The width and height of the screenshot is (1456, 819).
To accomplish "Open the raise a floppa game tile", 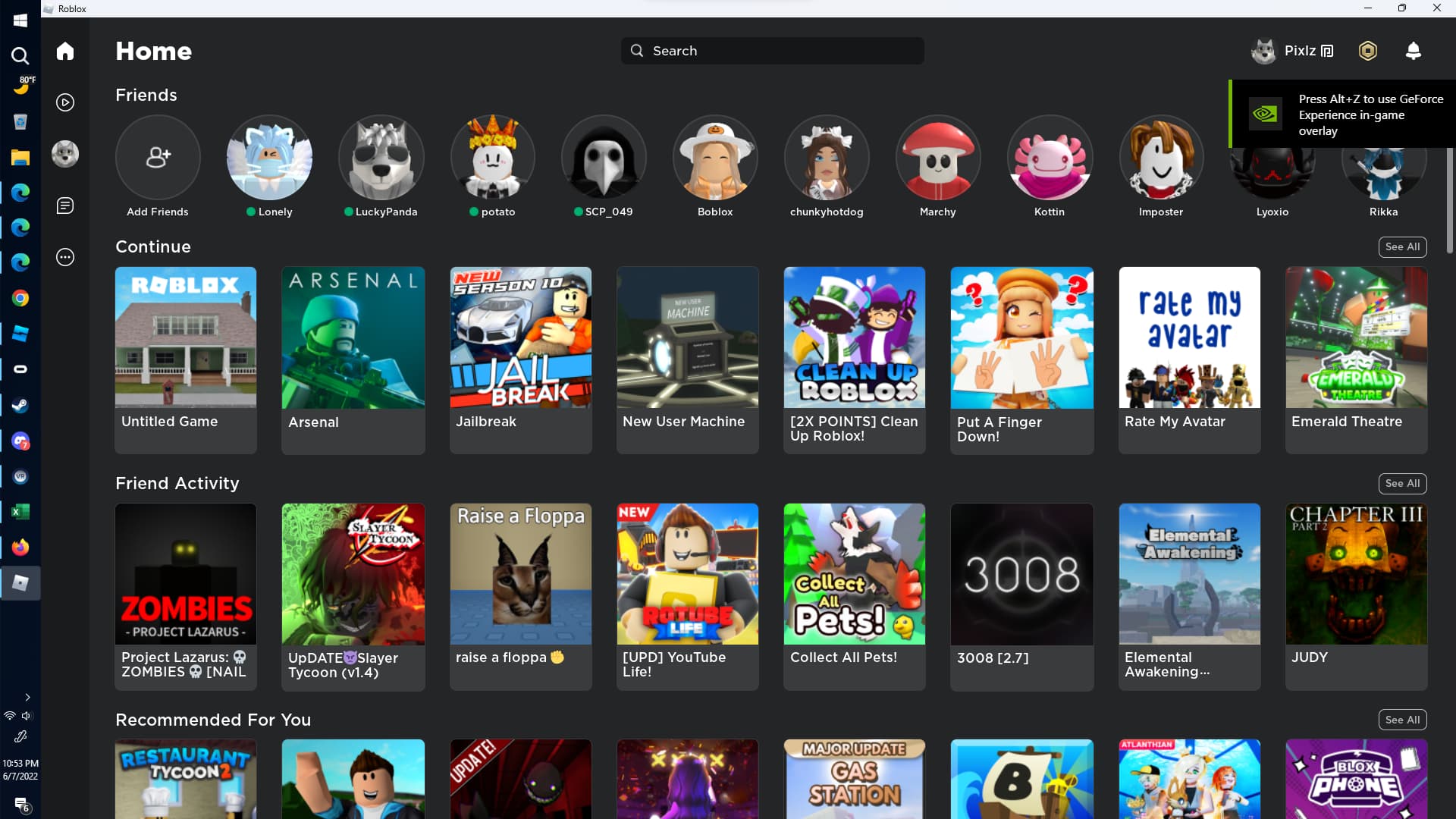I will coord(520,574).
